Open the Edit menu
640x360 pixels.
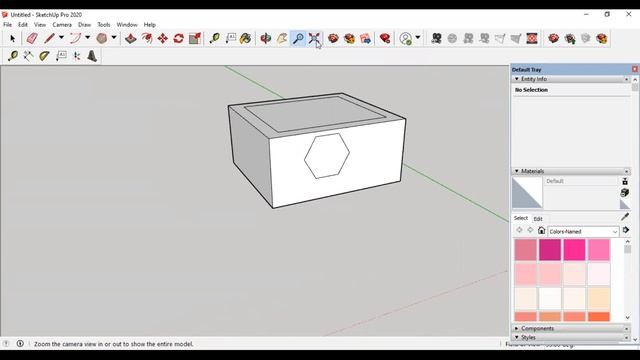23,24
